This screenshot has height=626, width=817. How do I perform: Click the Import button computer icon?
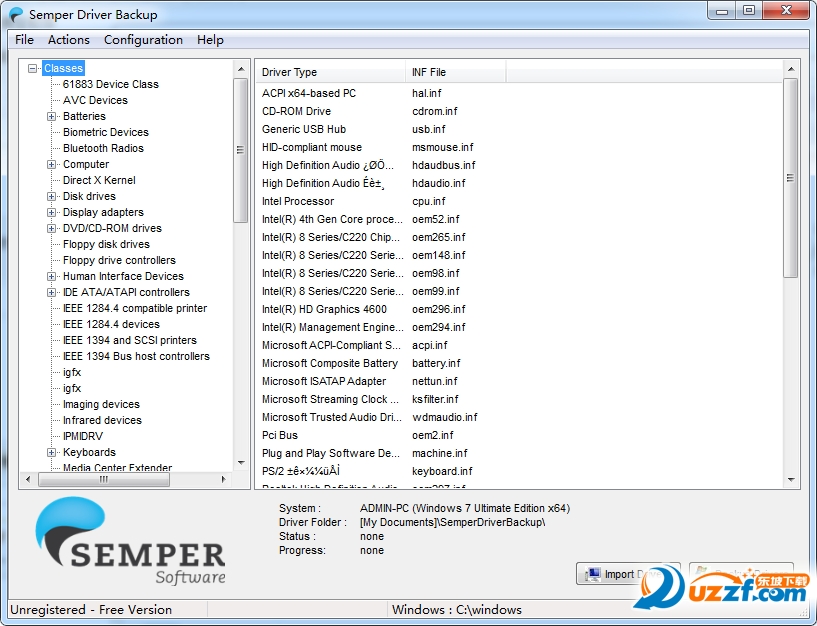[x=592, y=574]
